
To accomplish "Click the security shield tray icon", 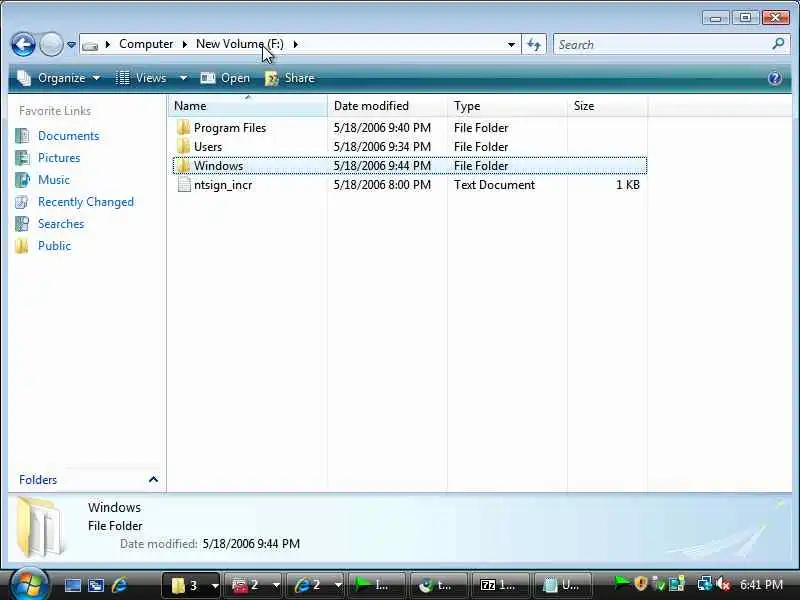I will pyautogui.click(x=641, y=584).
